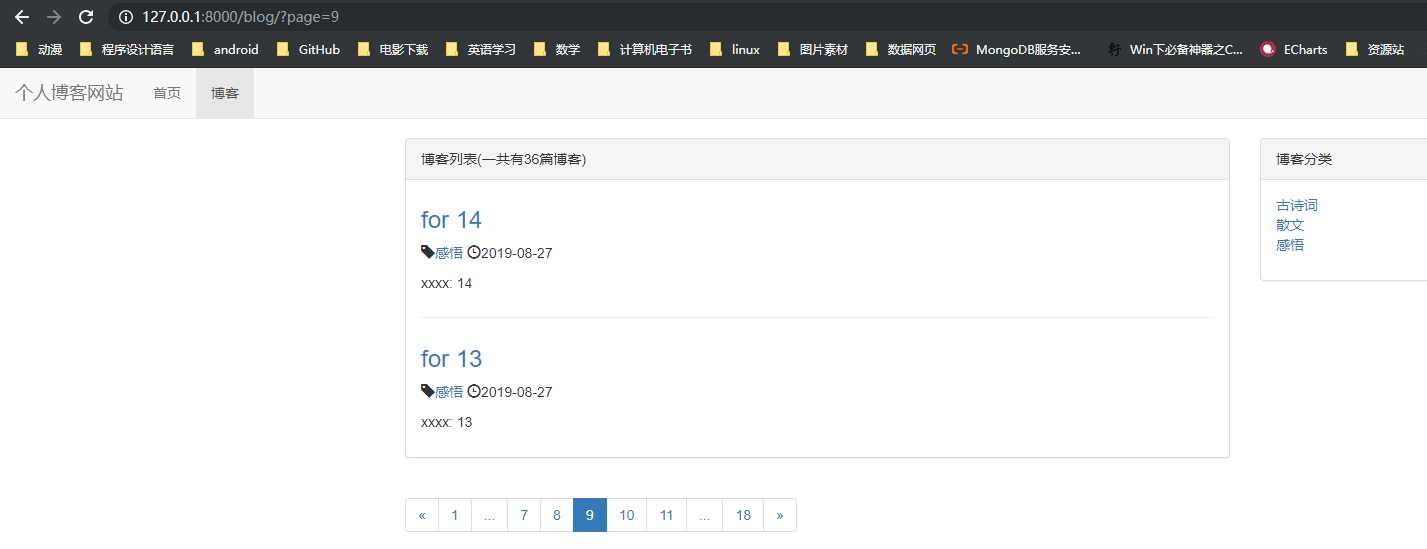Click the tag icon under for 13
The width and height of the screenshot is (1427, 549).
coord(428,391)
